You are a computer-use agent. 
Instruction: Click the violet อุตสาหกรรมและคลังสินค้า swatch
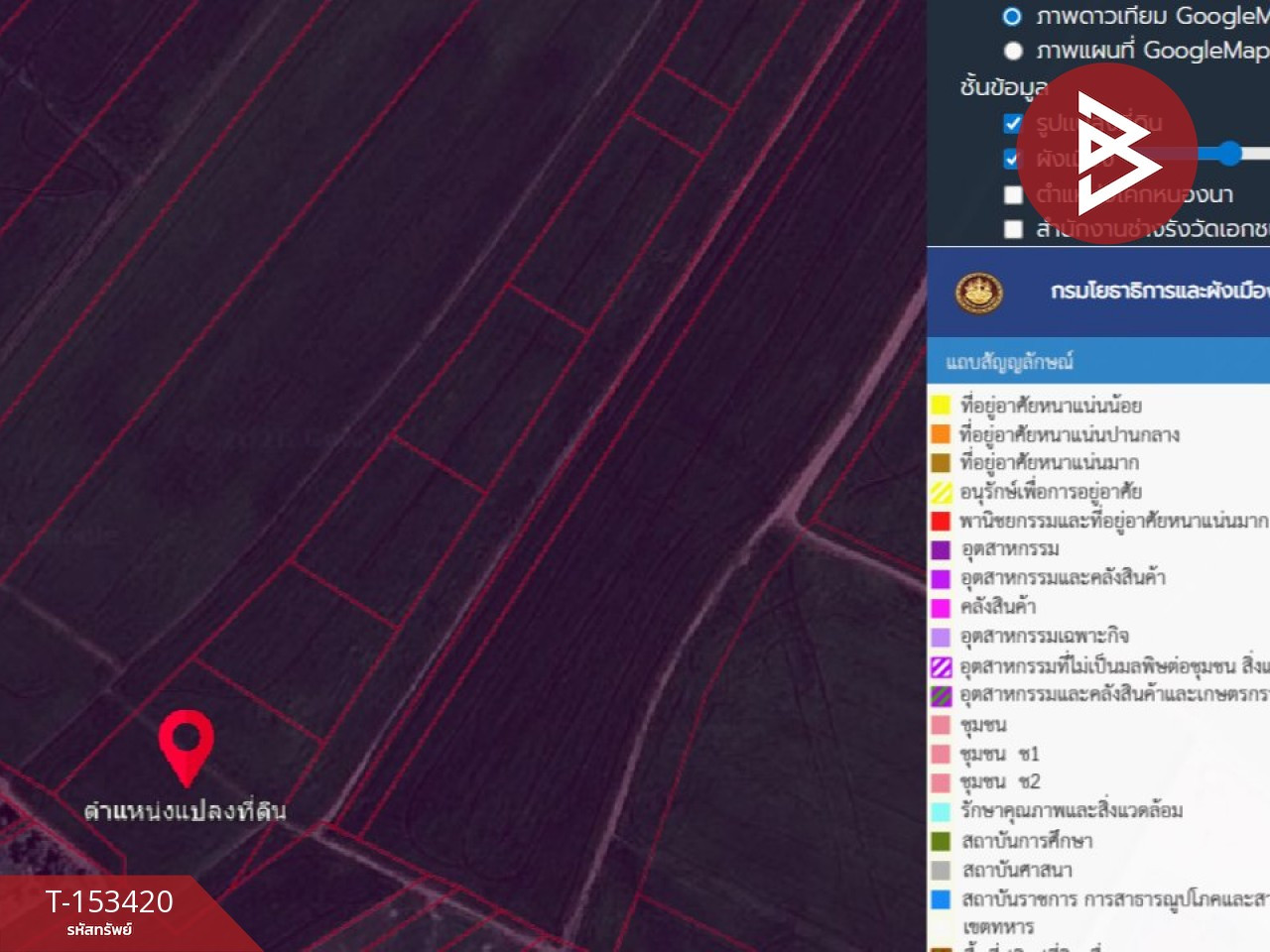coord(941,578)
